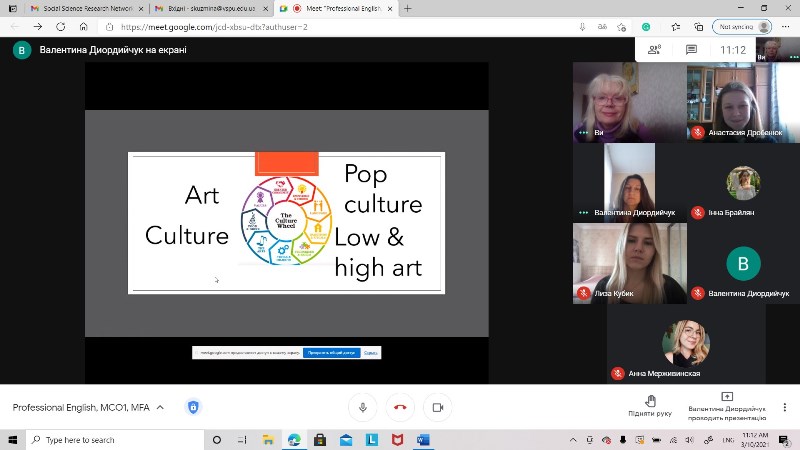This screenshot has width=800, height=450.
Task: Click the red hang-up call button
Action: tap(400, 407)
